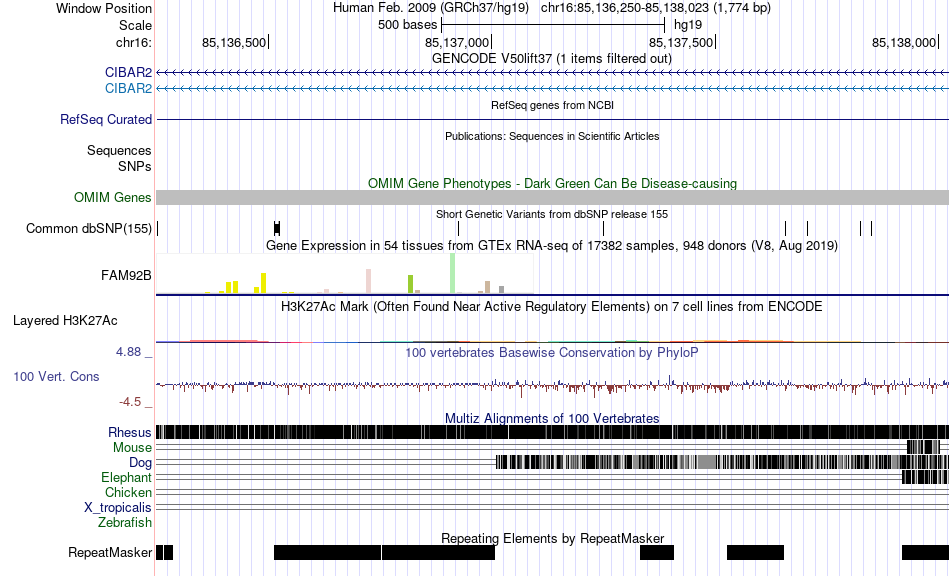Screen dimensions: 950x576
Task: Click Multiz Alignments of 100 Vertebrates title
Action: (552, 419)
